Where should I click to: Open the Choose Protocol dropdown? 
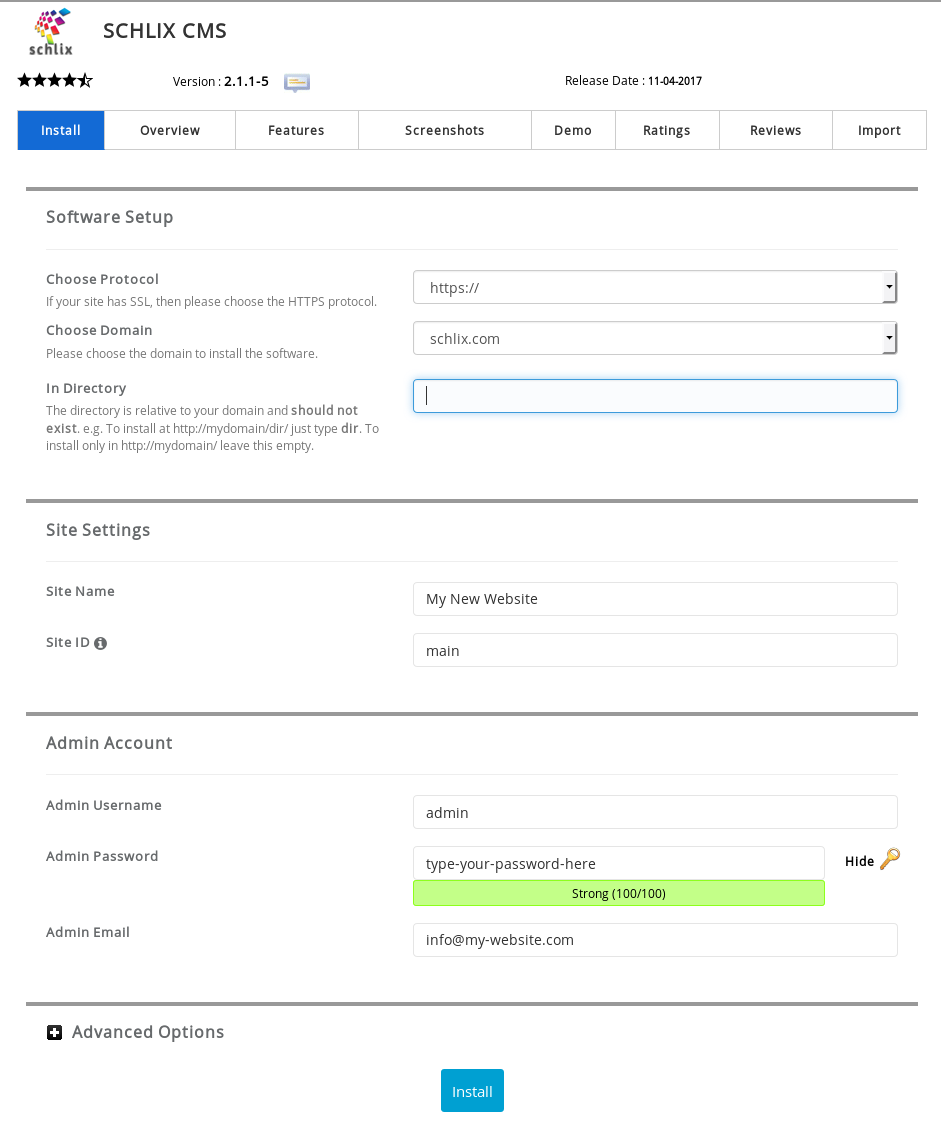pos(654,288)
